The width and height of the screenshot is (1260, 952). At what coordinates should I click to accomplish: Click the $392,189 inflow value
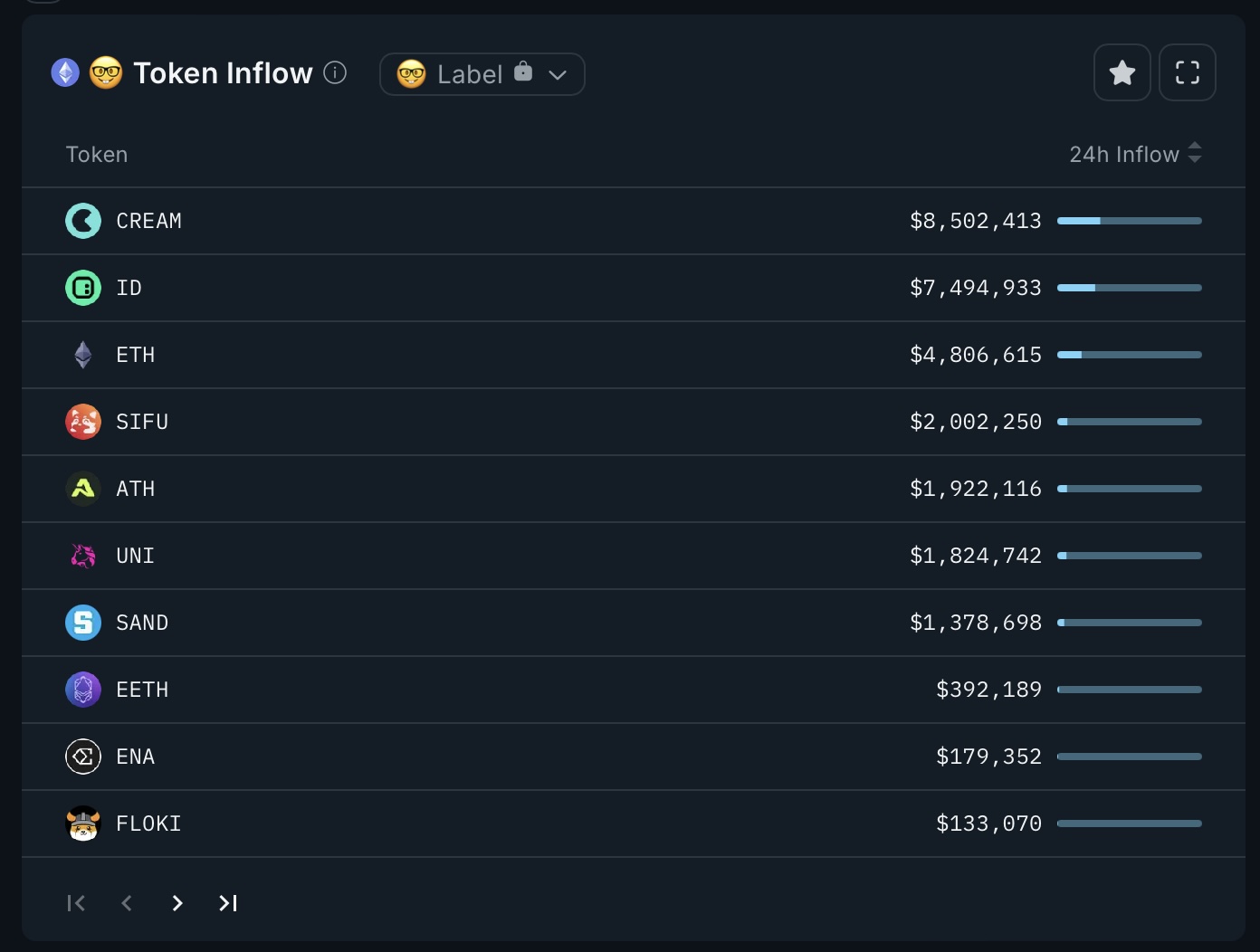click(988, 690)
